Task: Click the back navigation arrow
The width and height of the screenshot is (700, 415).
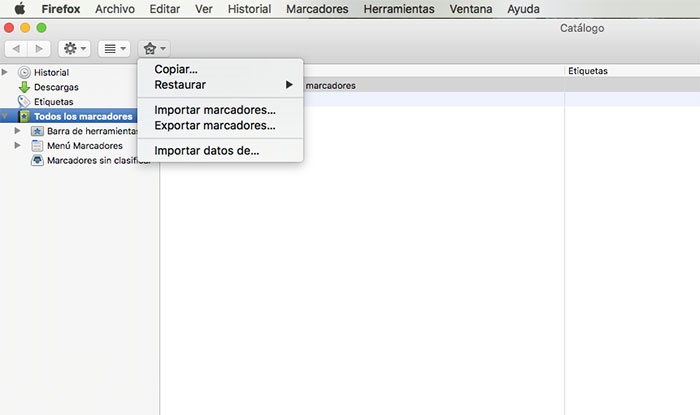Action: click(x=17, y=48)
